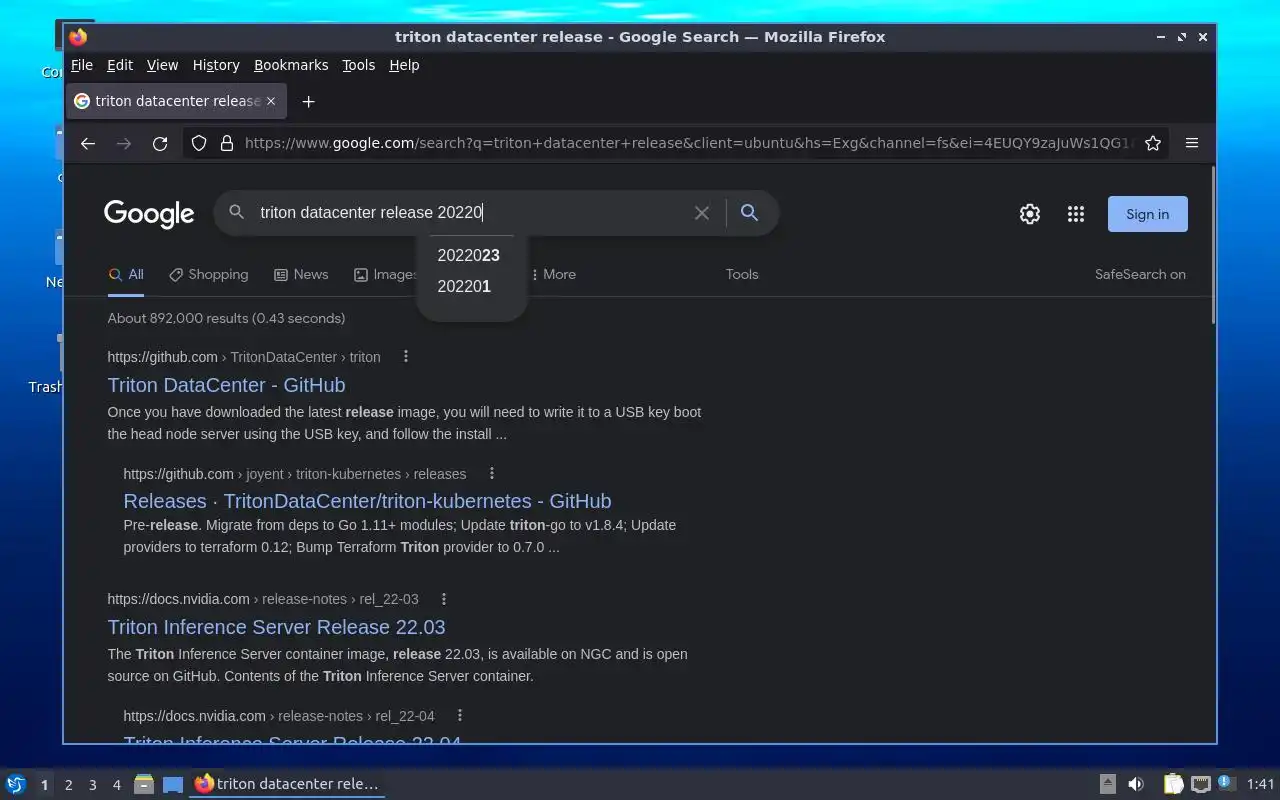Select Firefox window in the taskbar
1280x800 pixels.
coord(287,784)
